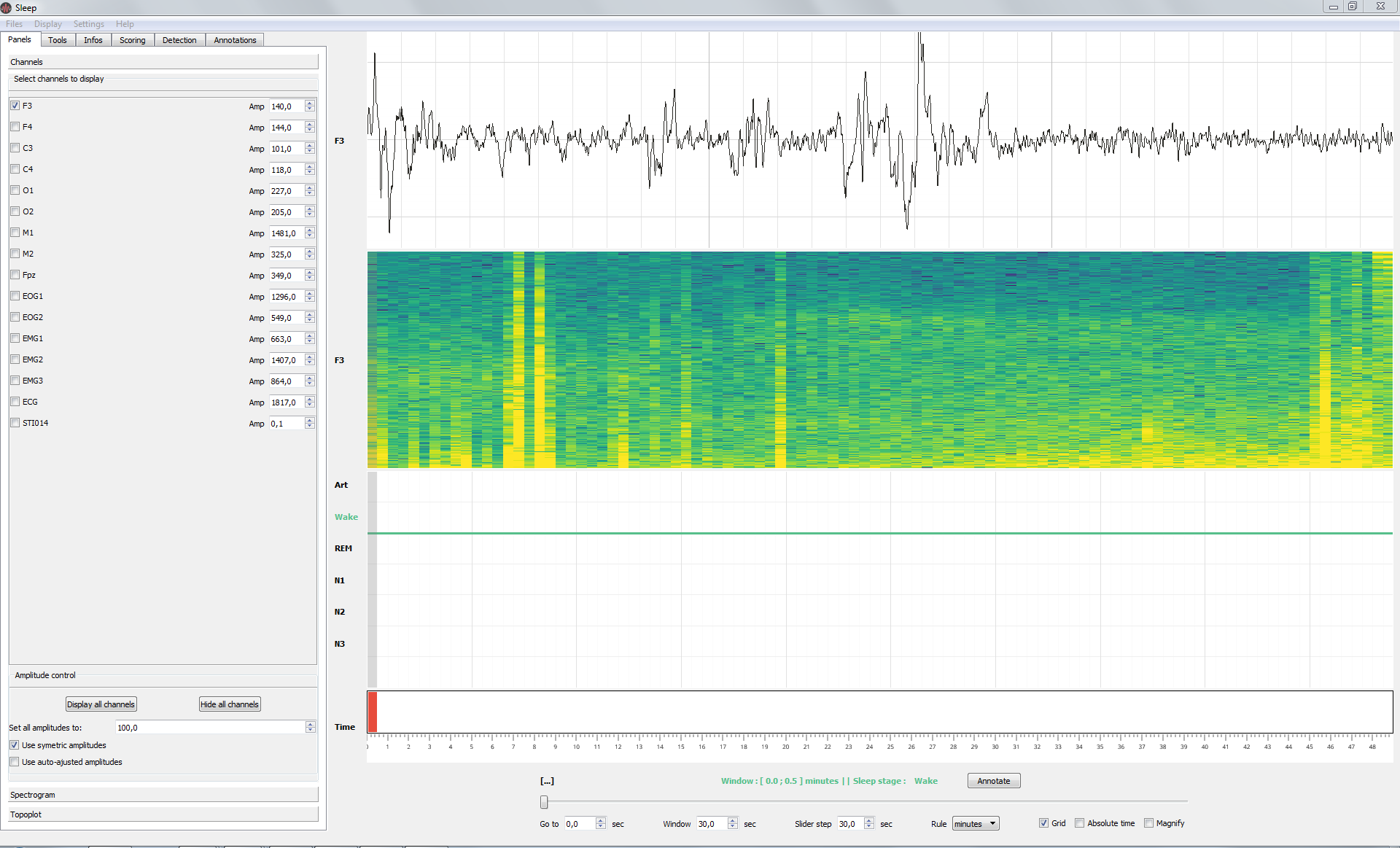This screenshot has width=1400, height=848.
Task: Click the C3 amplitude input field
Action: pos(287,149)
